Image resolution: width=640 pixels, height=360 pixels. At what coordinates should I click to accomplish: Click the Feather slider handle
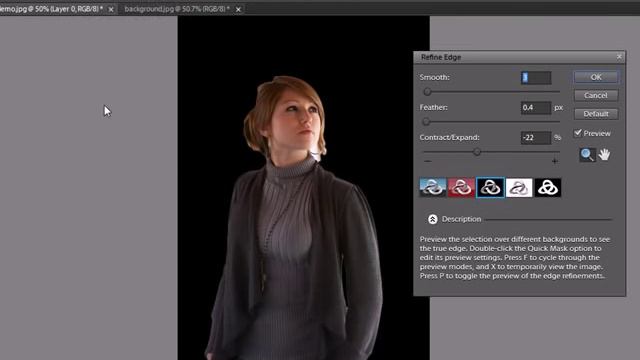[426, 122]
